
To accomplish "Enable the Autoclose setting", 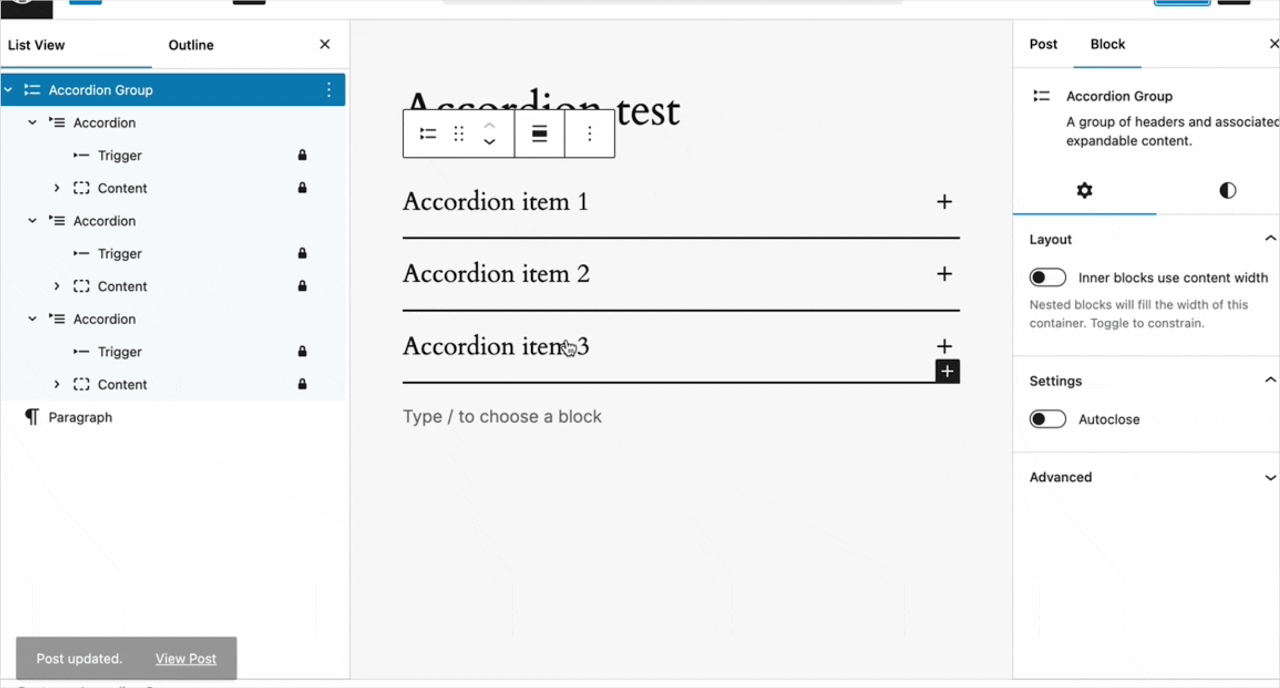I will coord(1048,420).
